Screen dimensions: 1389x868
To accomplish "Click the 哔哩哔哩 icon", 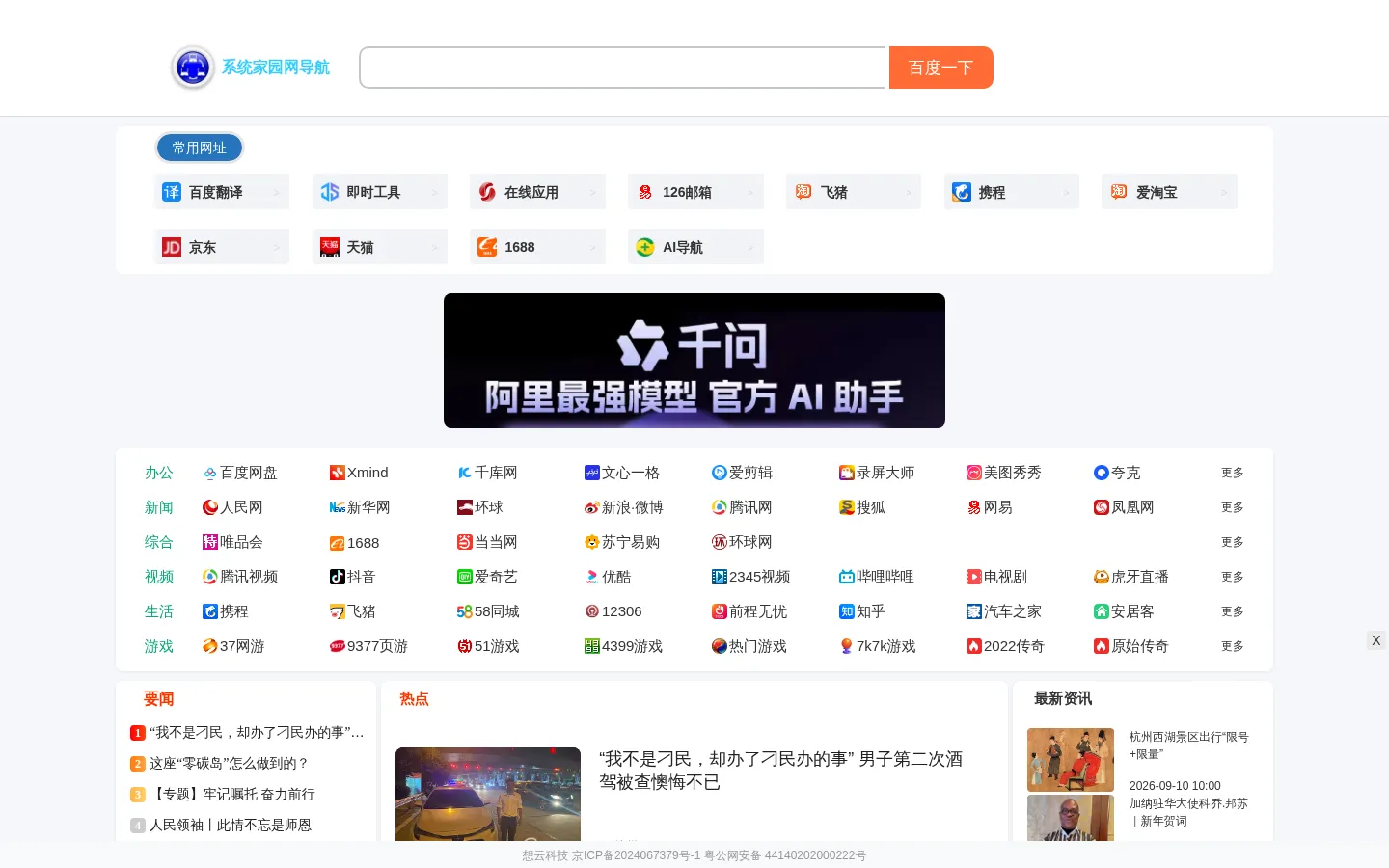I will tap(847, 577).
